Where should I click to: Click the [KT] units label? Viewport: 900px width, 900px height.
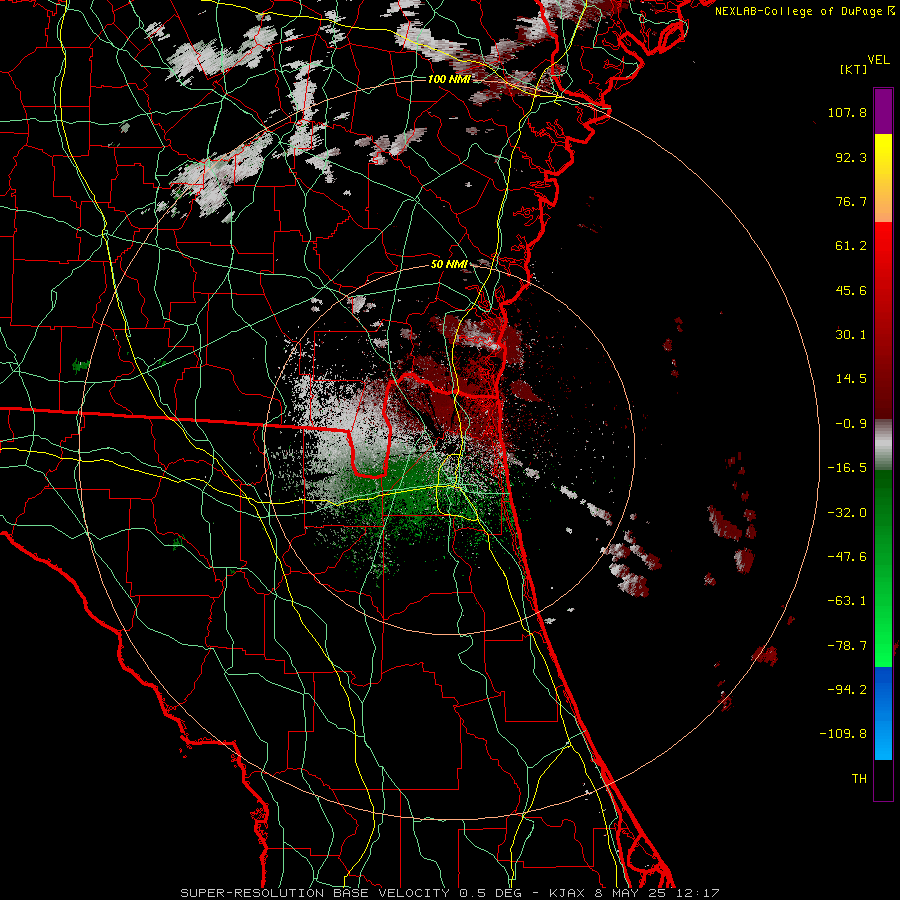pyautogui.click(x=854, y=69)
